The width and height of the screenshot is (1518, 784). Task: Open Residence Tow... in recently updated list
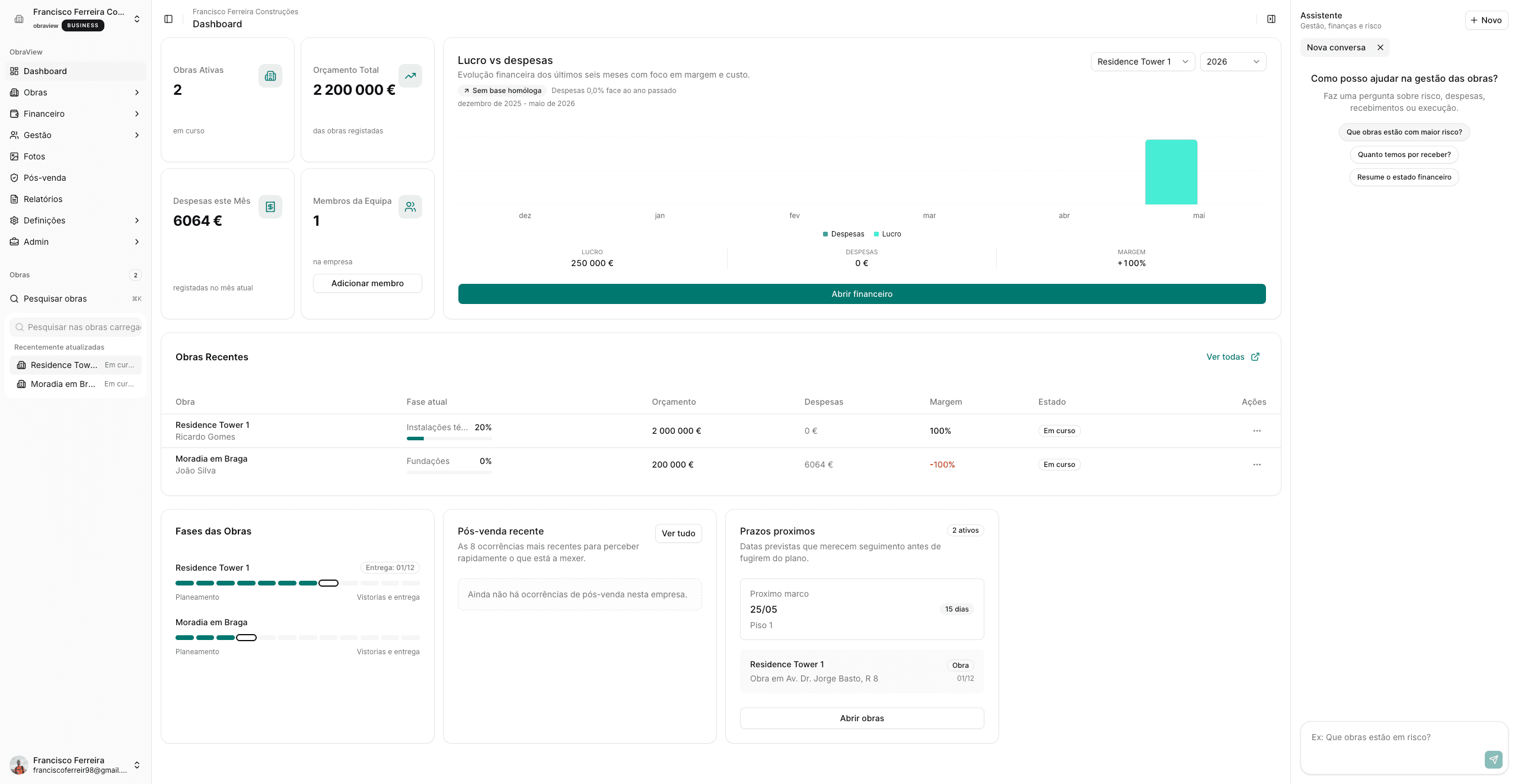[x=75, y=365]
